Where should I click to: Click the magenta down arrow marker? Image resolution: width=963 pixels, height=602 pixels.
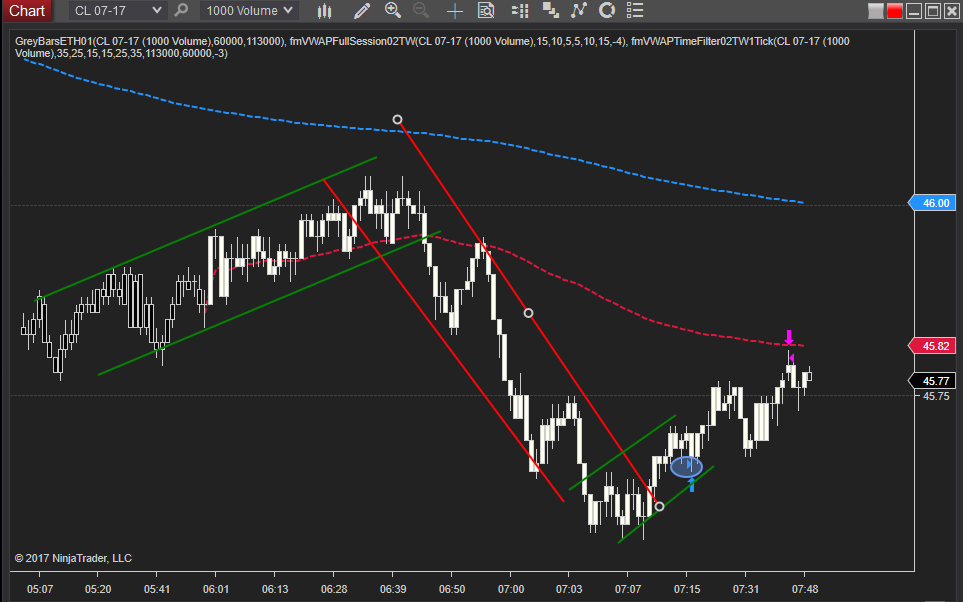point(789,337)
